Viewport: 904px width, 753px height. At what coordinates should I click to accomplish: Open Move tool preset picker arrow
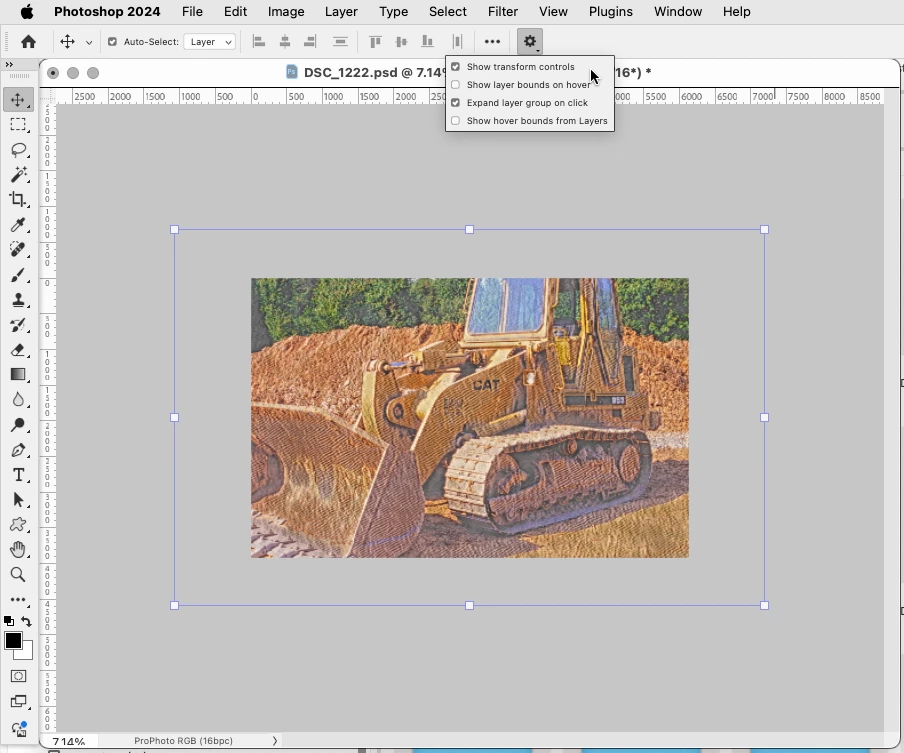[x=89, y=42]
